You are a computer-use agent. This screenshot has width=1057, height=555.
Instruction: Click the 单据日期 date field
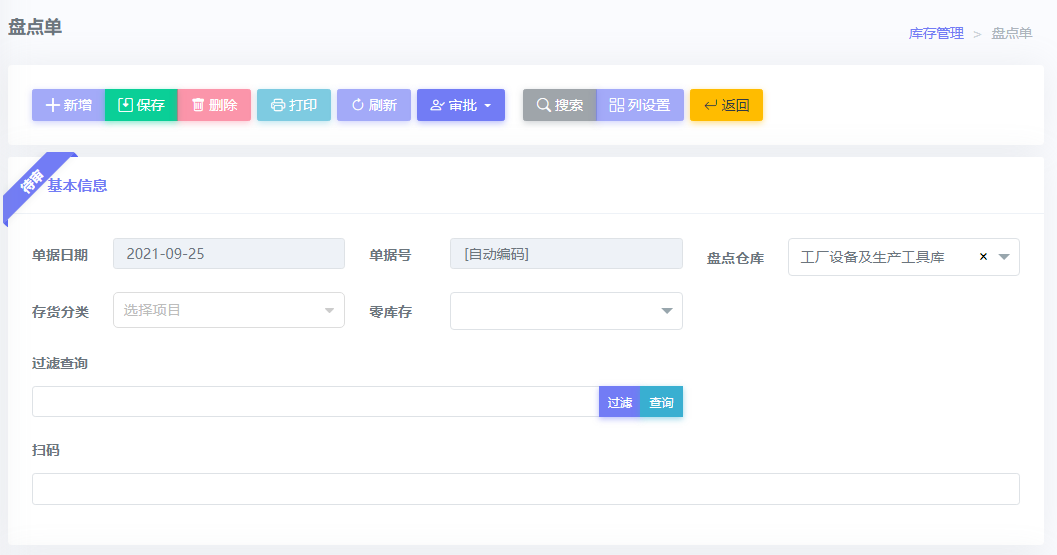pyautogui.click(x=229, y=254)
